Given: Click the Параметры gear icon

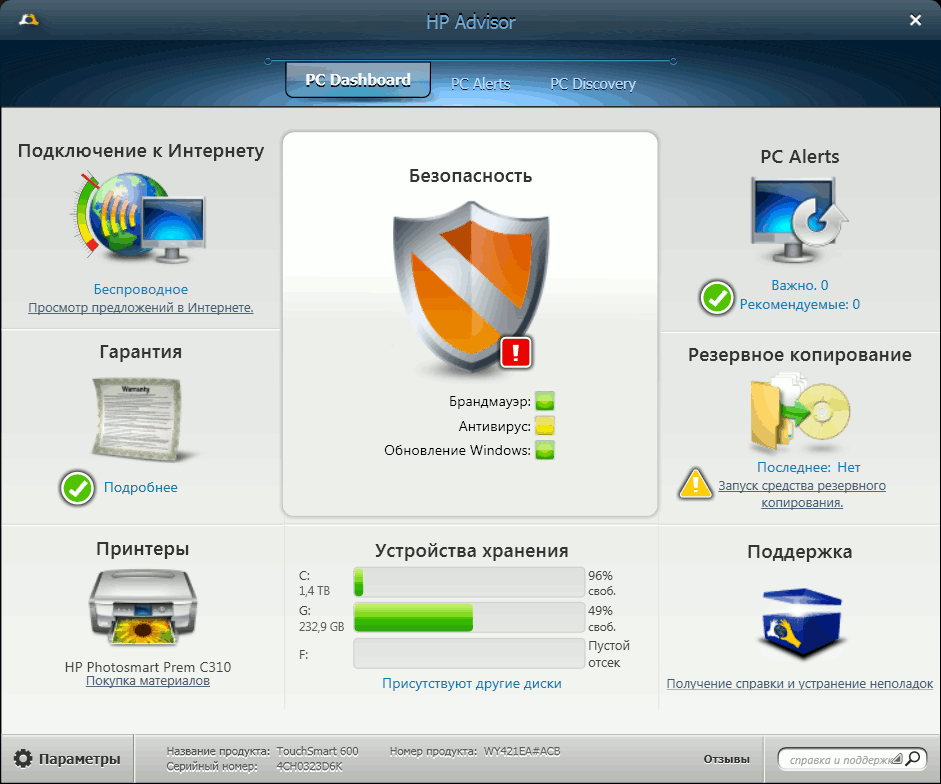Looking at the screenshot, I should coord(23,759).
